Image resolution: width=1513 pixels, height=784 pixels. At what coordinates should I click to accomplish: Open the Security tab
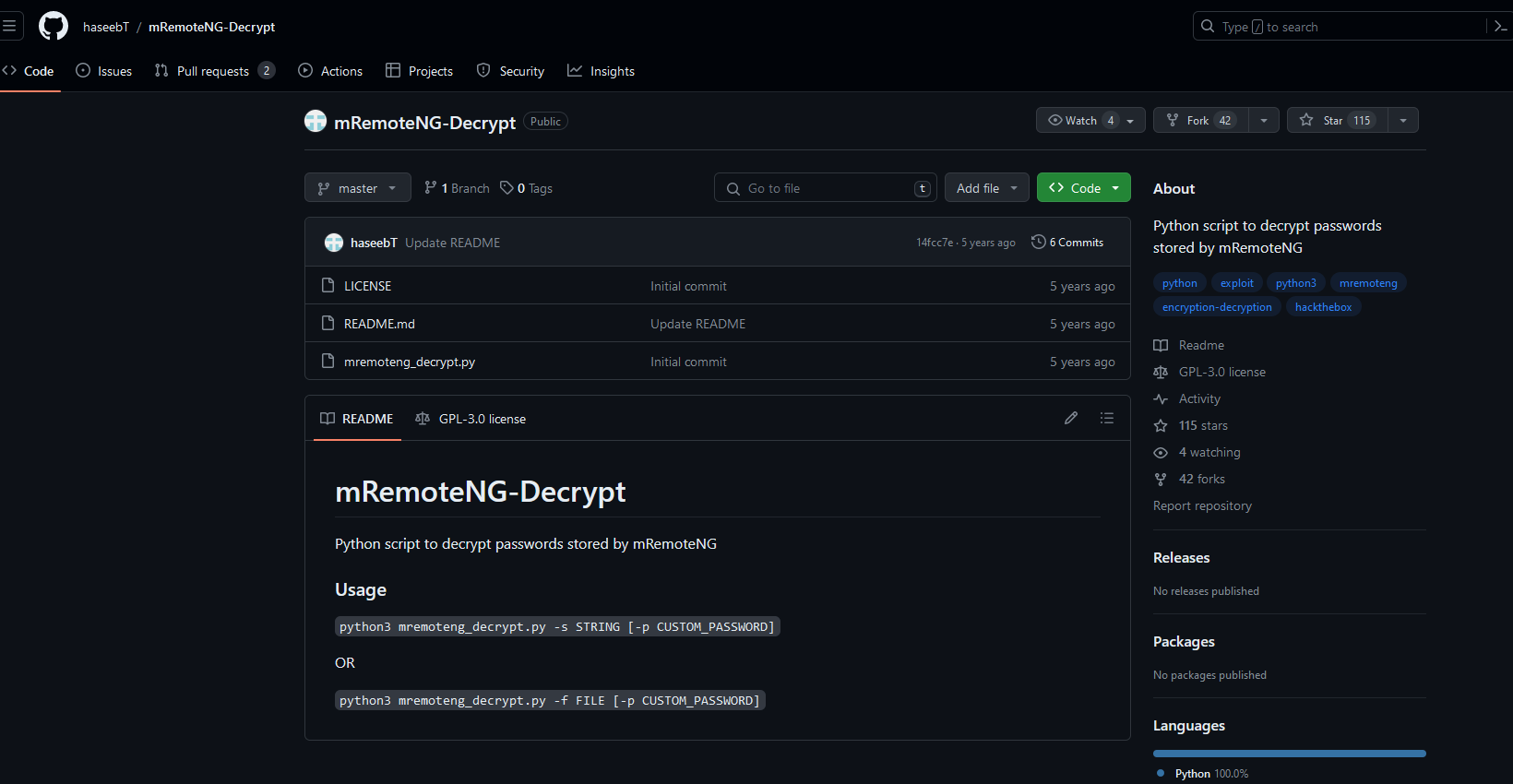[x=511, y=71]
